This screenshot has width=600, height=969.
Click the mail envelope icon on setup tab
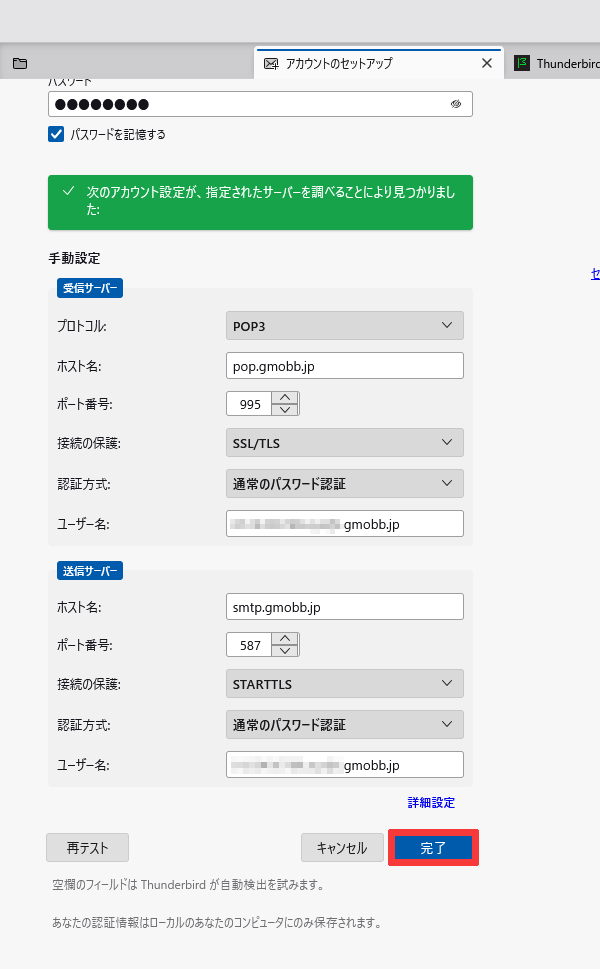click(x=271, y=63)
